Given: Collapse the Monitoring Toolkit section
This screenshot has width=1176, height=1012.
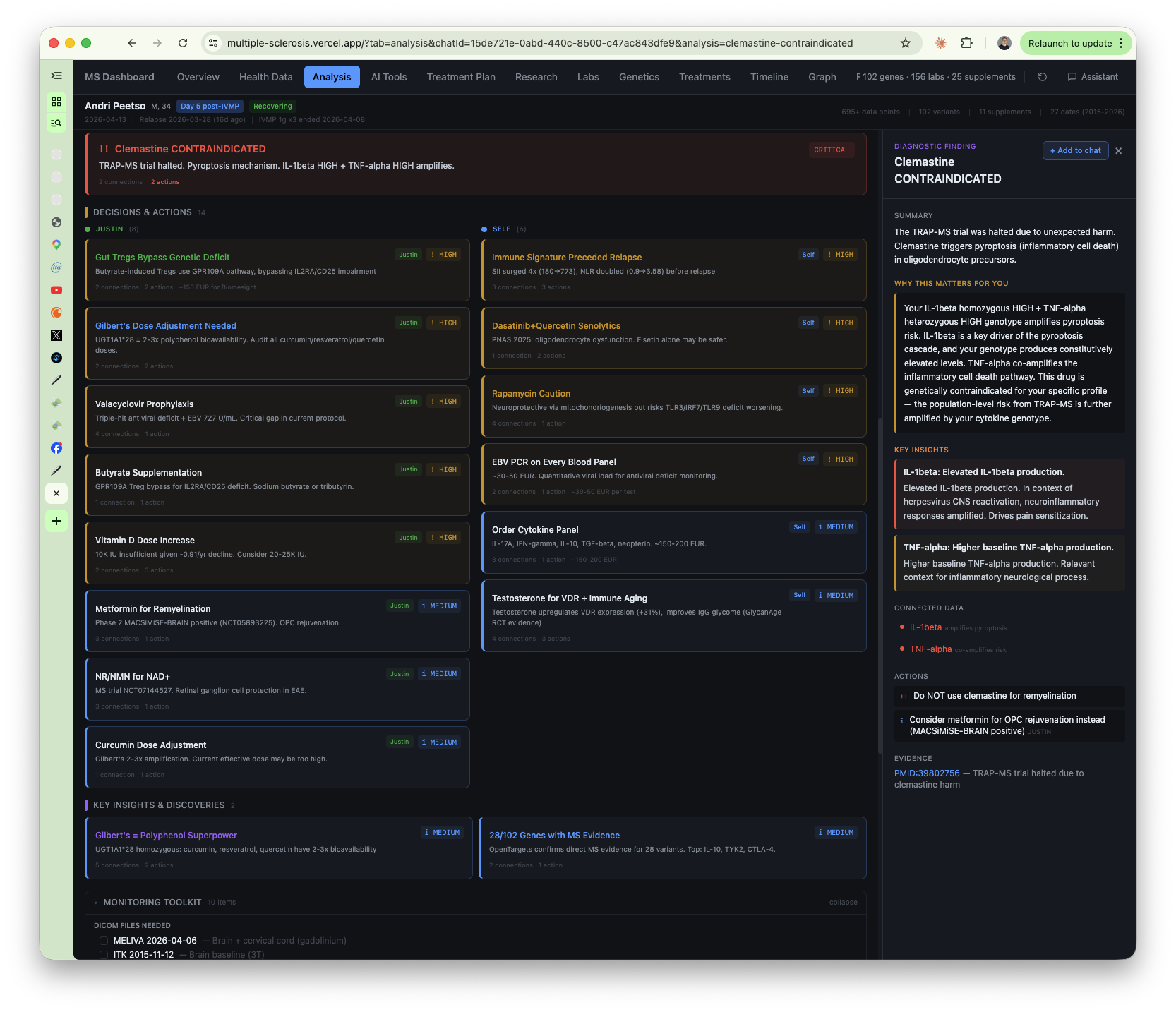Looking at the screenshot, I should pos(843,903).
